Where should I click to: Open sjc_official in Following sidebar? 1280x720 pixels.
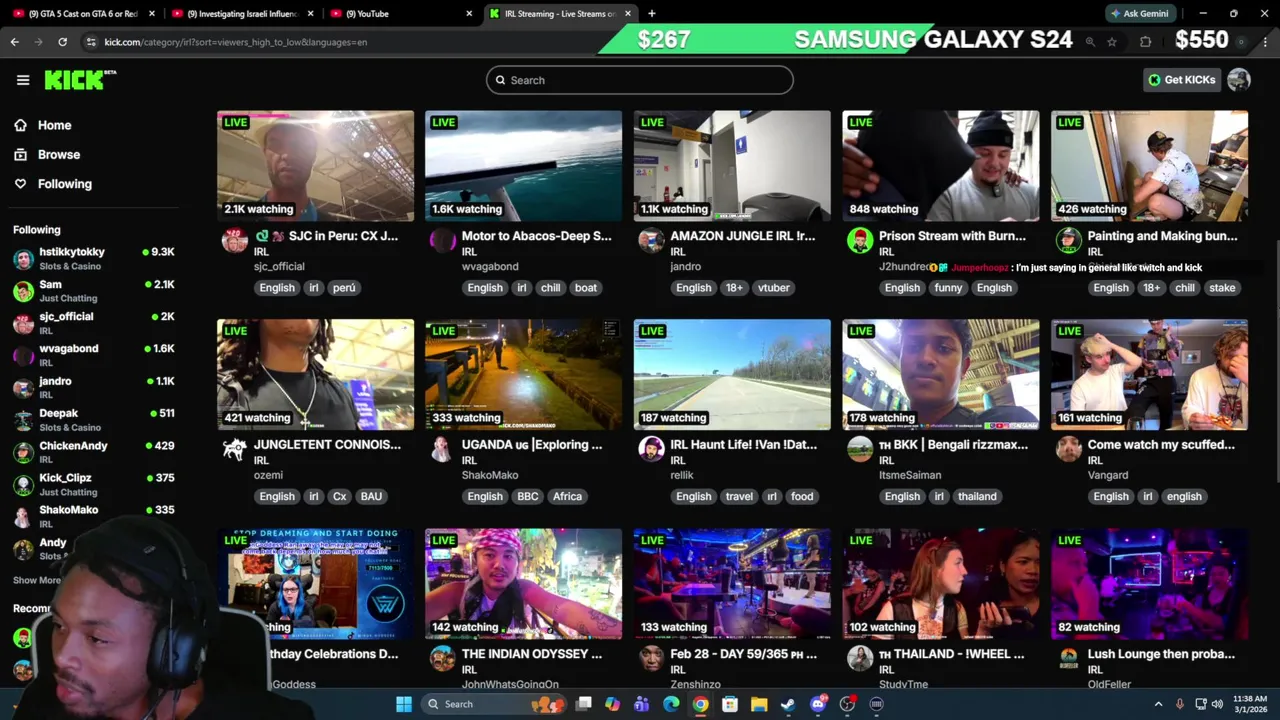point(94,322)
